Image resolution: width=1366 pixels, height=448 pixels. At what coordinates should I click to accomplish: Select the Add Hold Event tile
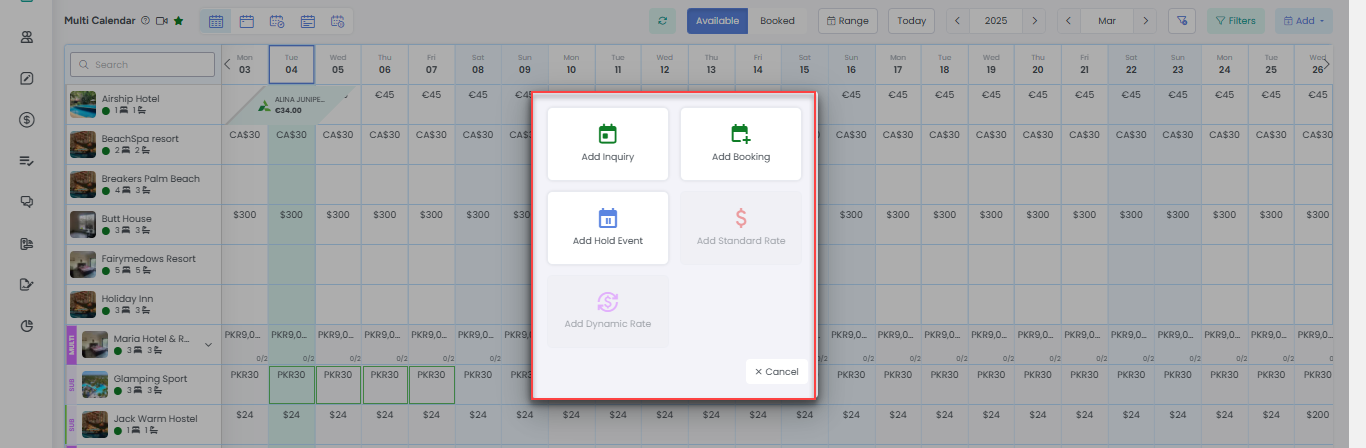tap(608, 228)
